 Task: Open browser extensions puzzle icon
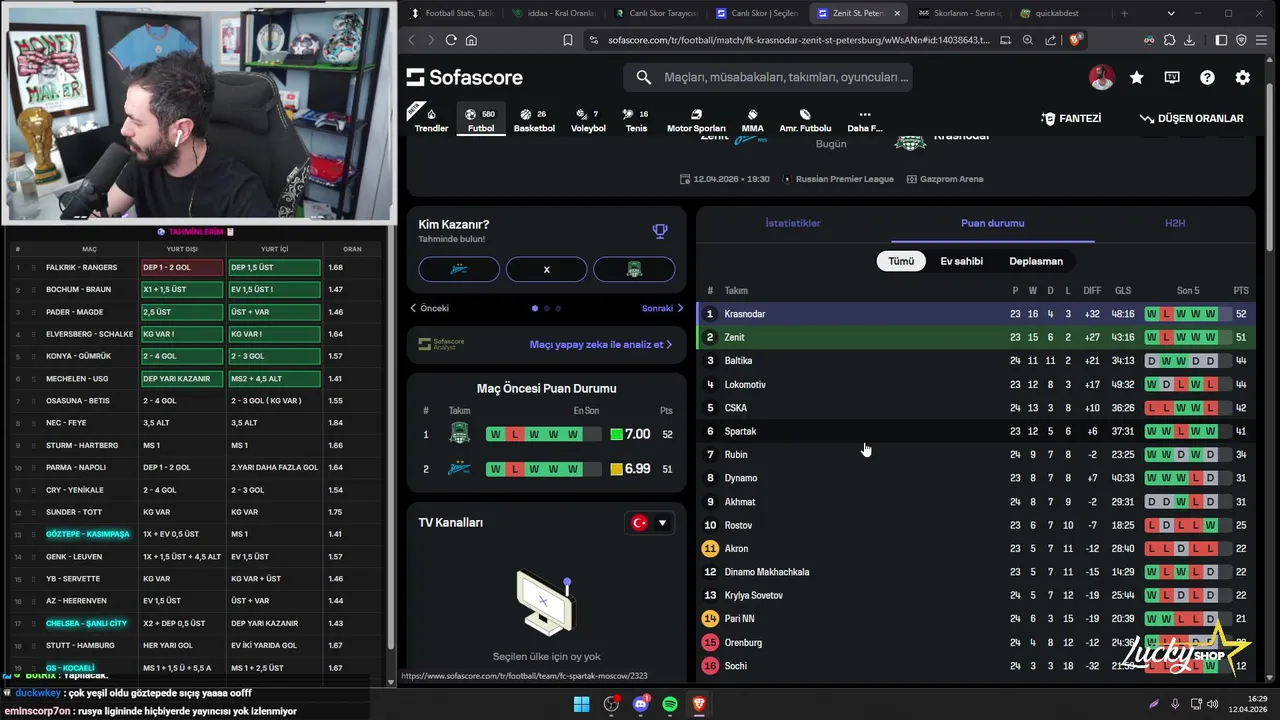(1169, 40)
